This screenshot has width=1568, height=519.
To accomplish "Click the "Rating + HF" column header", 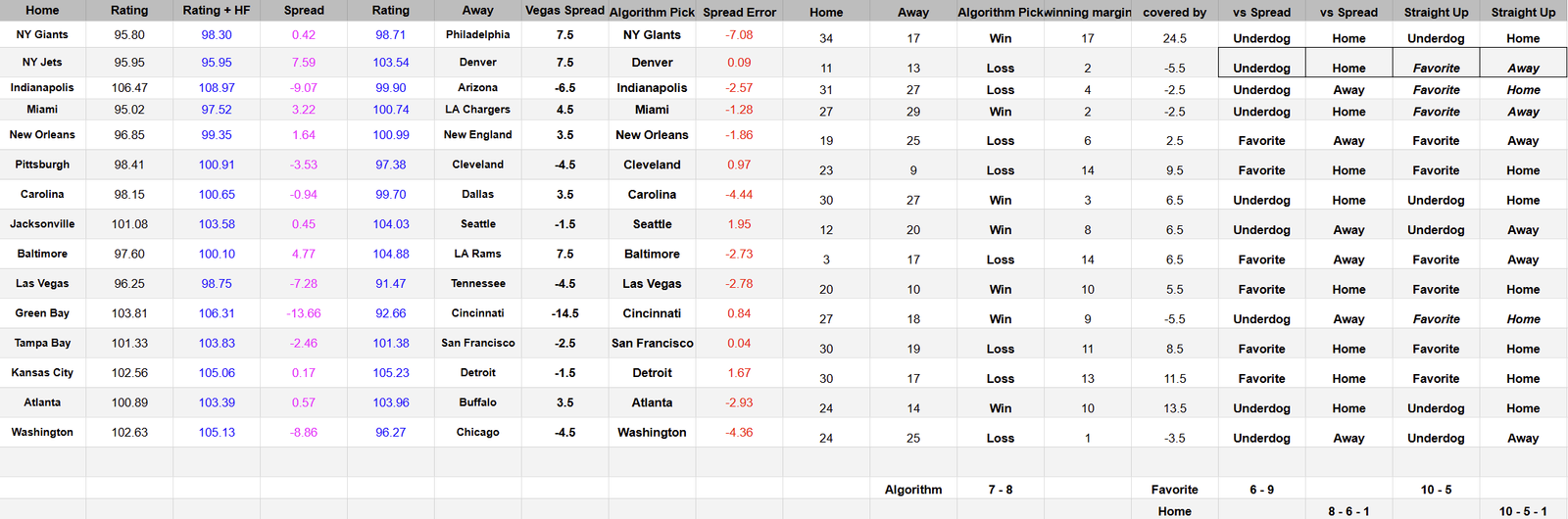I will pos(216,11).
